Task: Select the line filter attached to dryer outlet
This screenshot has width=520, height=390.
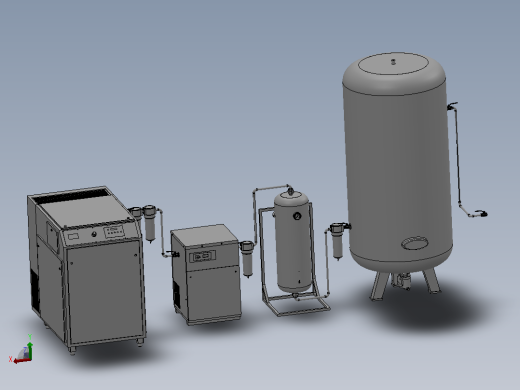Action: click(x=247, y=258)
